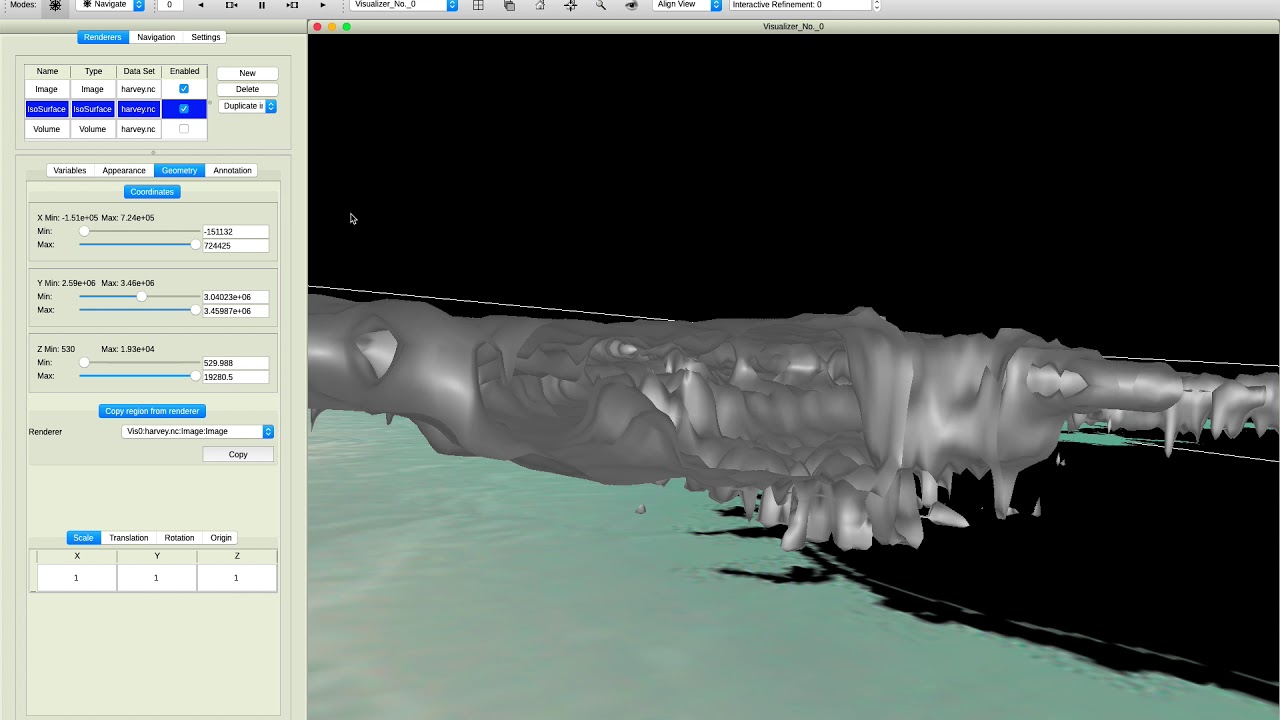Click the view-all crosshair icon

(570, 5)
